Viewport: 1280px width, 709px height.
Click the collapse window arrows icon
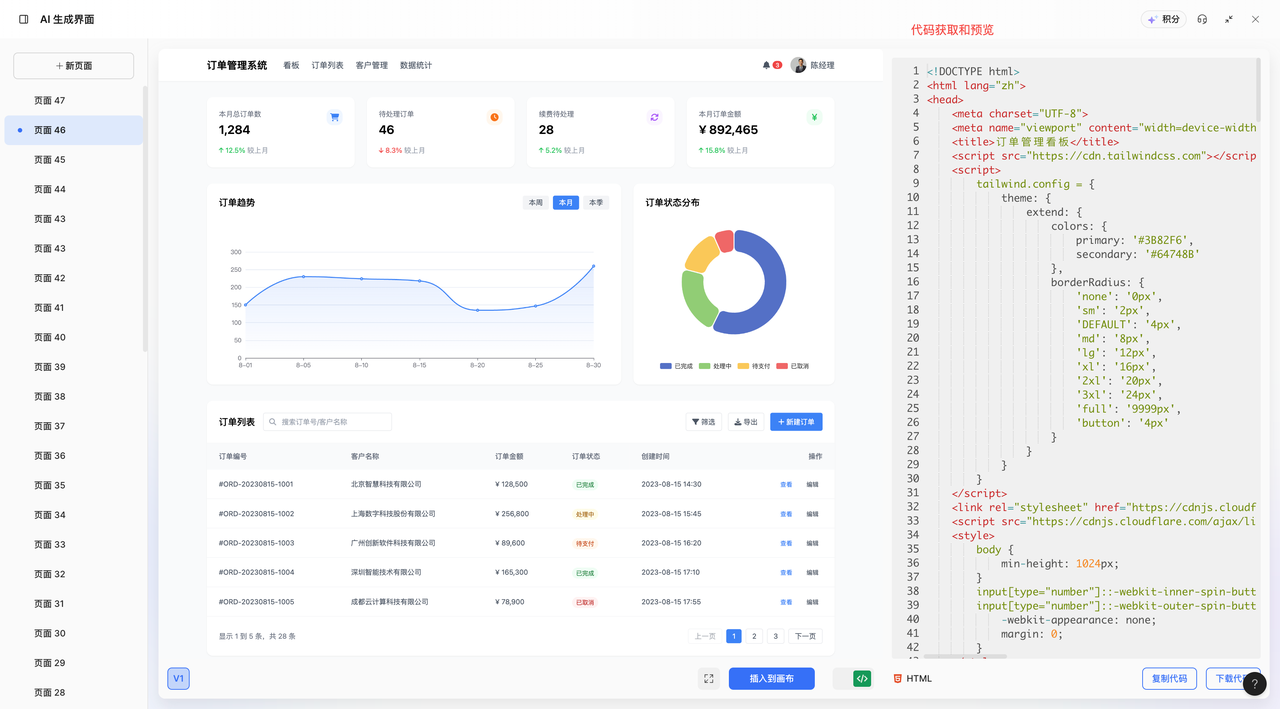coord(1229,19)
